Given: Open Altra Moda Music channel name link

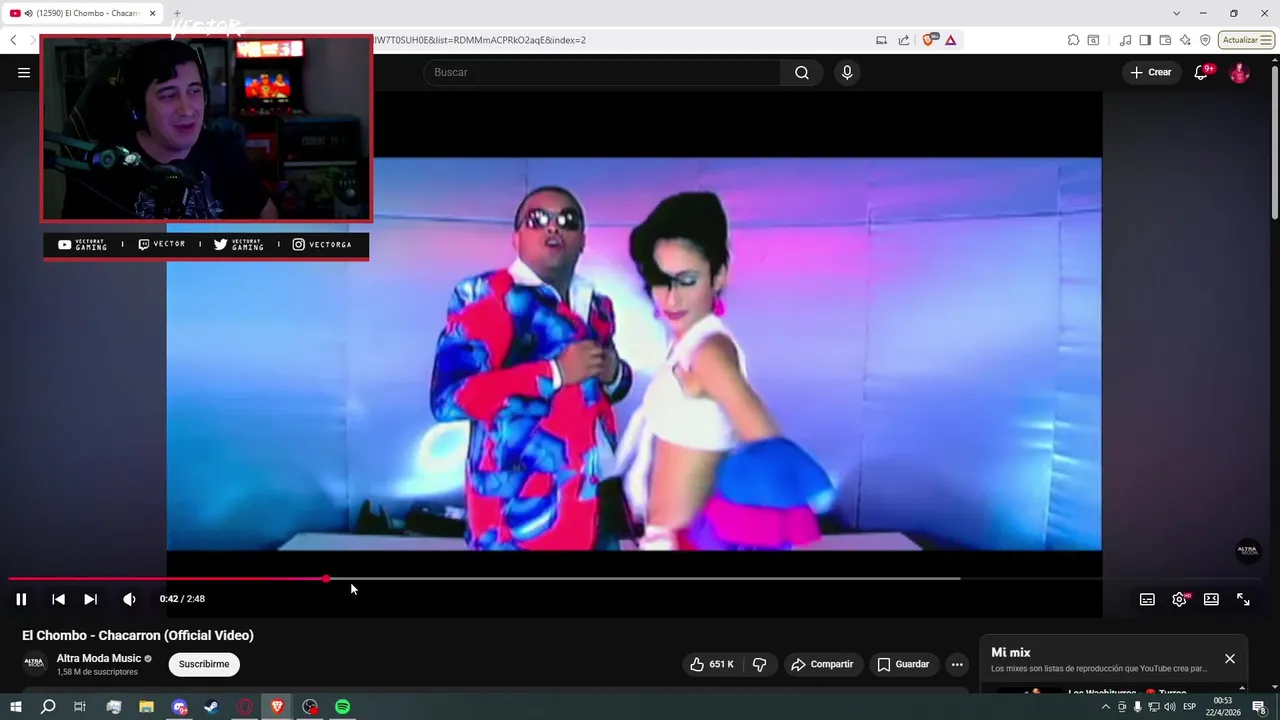Looking at the screenshot, I should pos(99,658).
